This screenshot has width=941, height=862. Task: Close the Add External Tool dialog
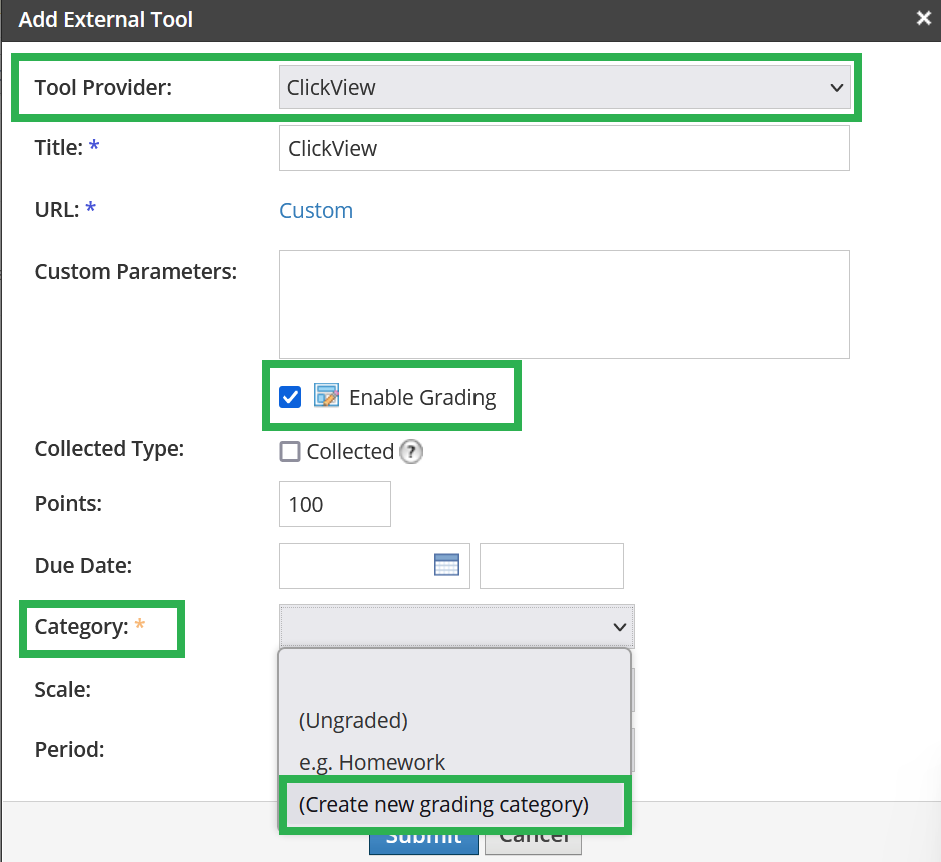coord(924,19)
